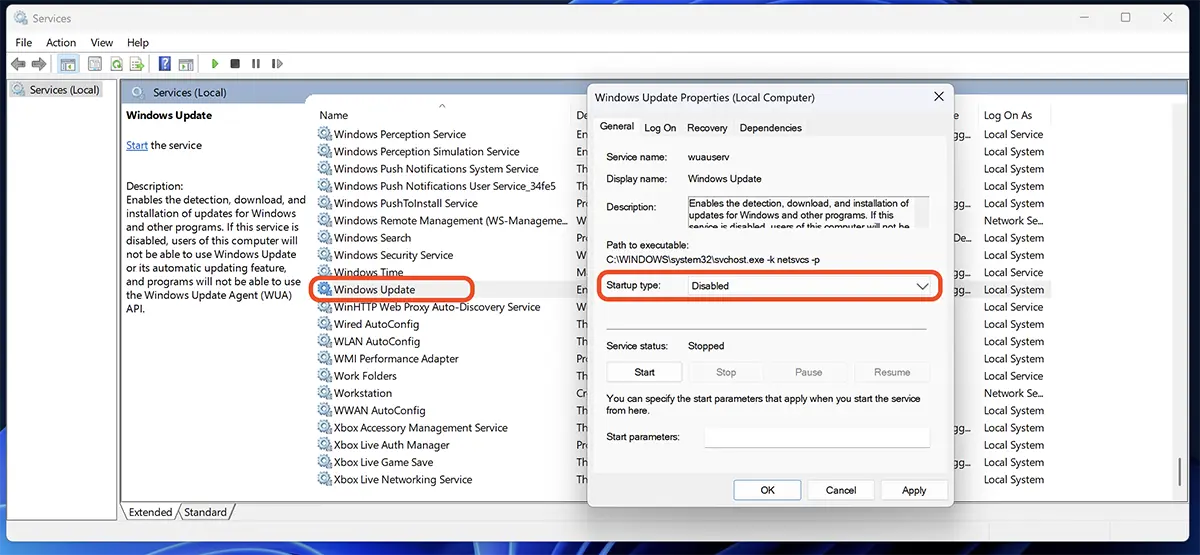This screenshot has height=555, width=1200.
Task: Click the Description box scrollbar in the dialog
Action: coord(923,213)
